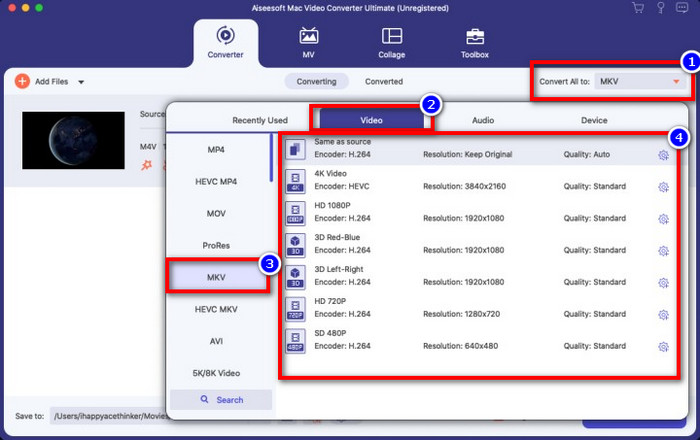Open settings gear for HD 1080P
Screen dimensions: 700x440
coord(663,219)
